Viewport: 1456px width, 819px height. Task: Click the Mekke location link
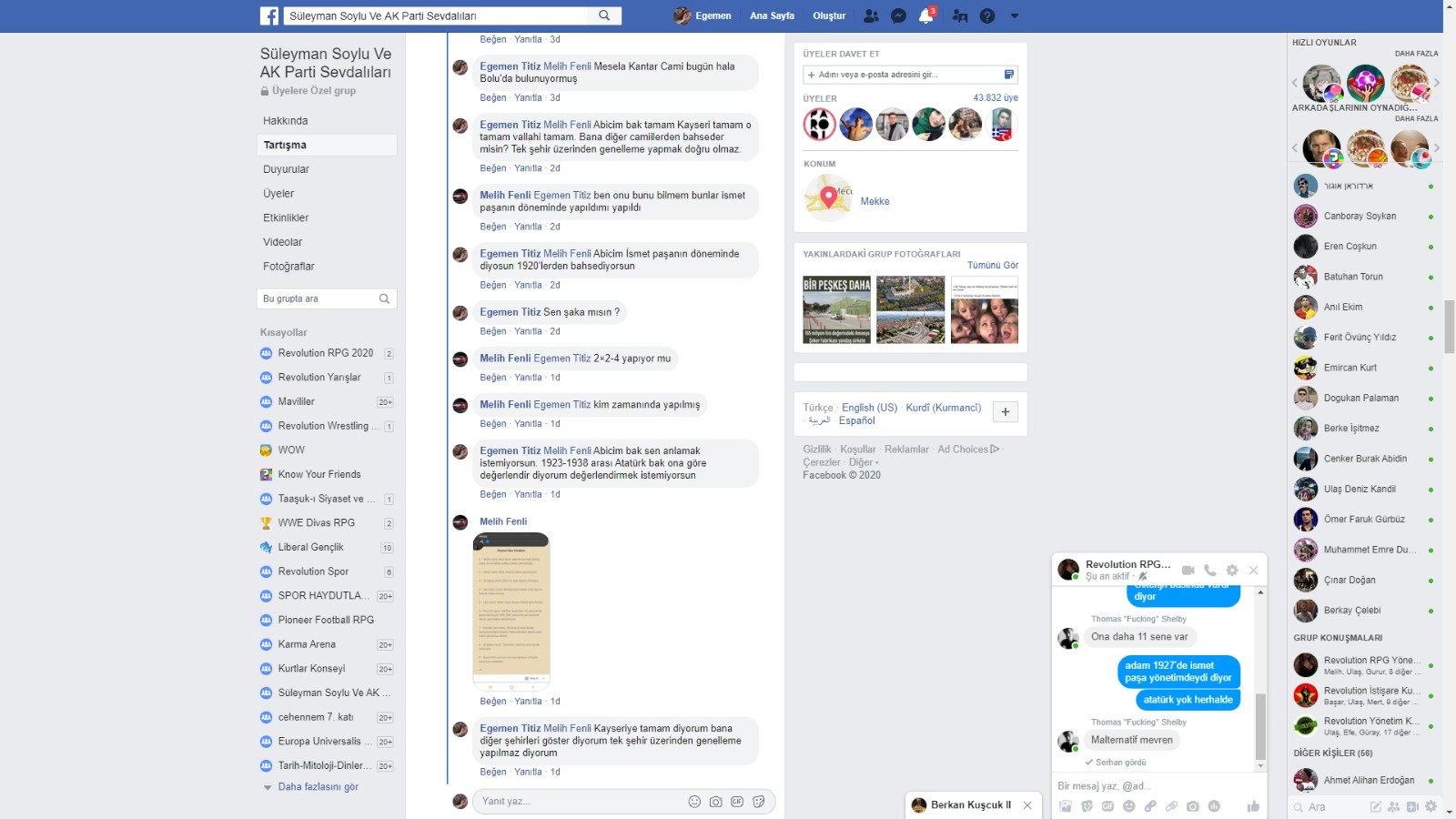tap(875, 202)
